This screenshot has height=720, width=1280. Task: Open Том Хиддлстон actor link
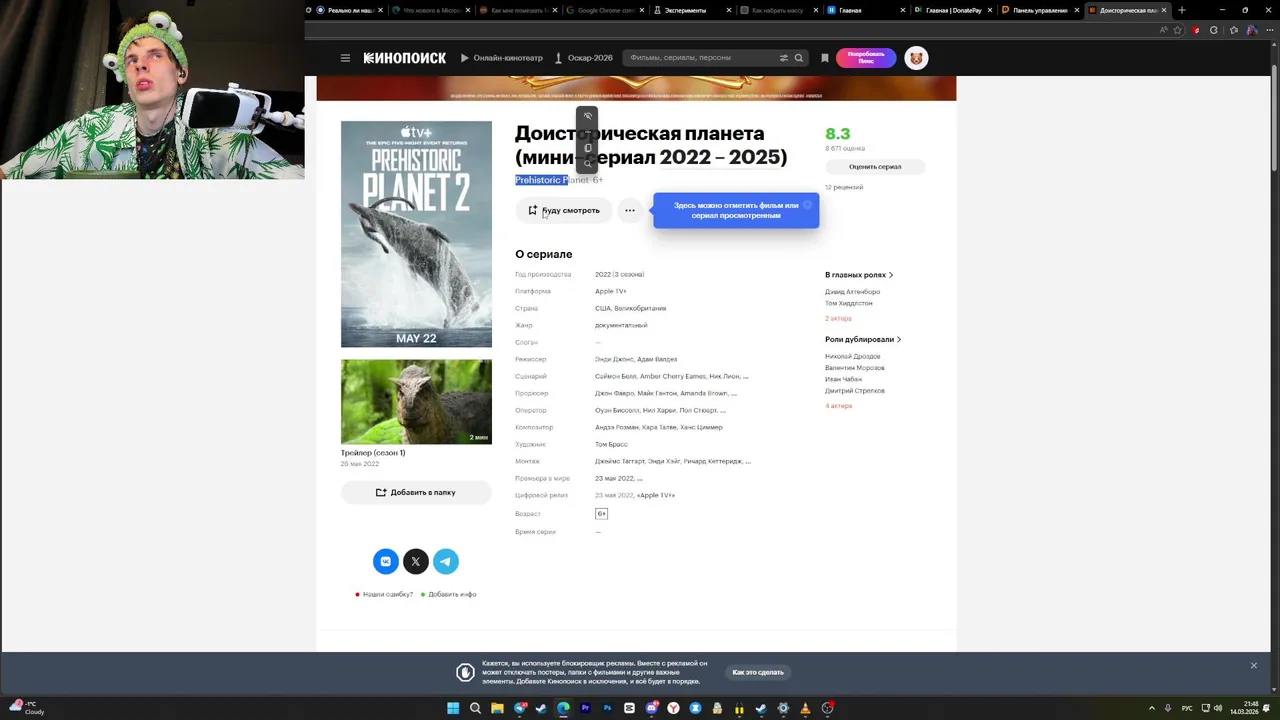click(x=849, y=303)
